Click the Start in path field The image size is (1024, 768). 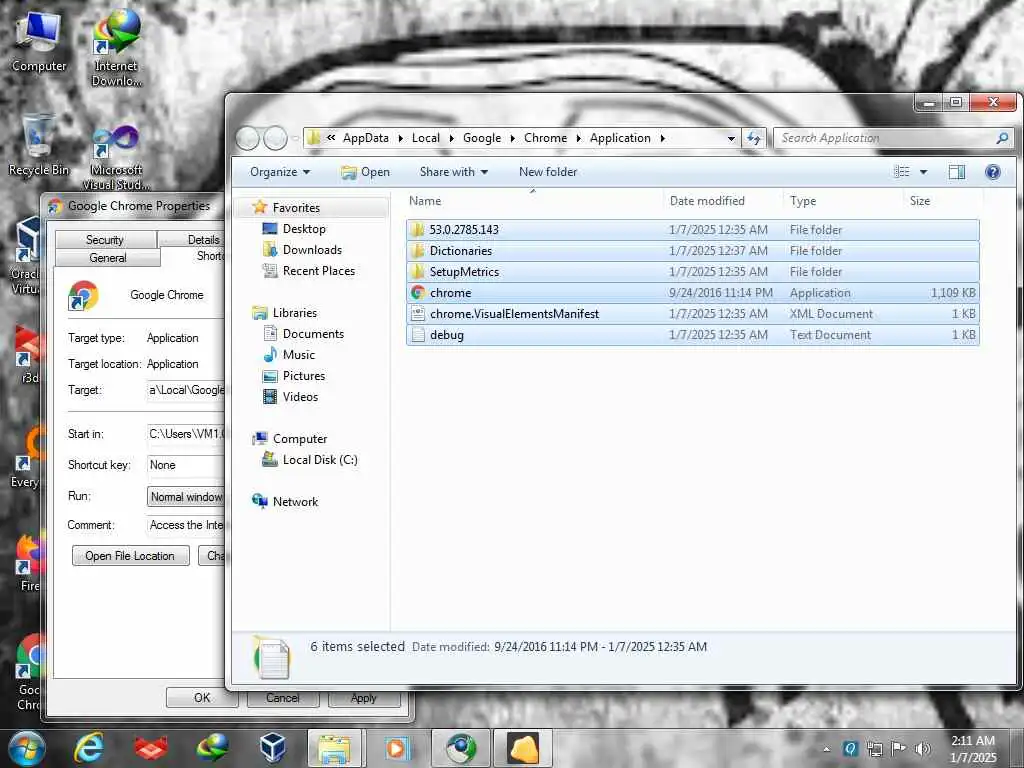pyautogui.click(x=186, y=434)
